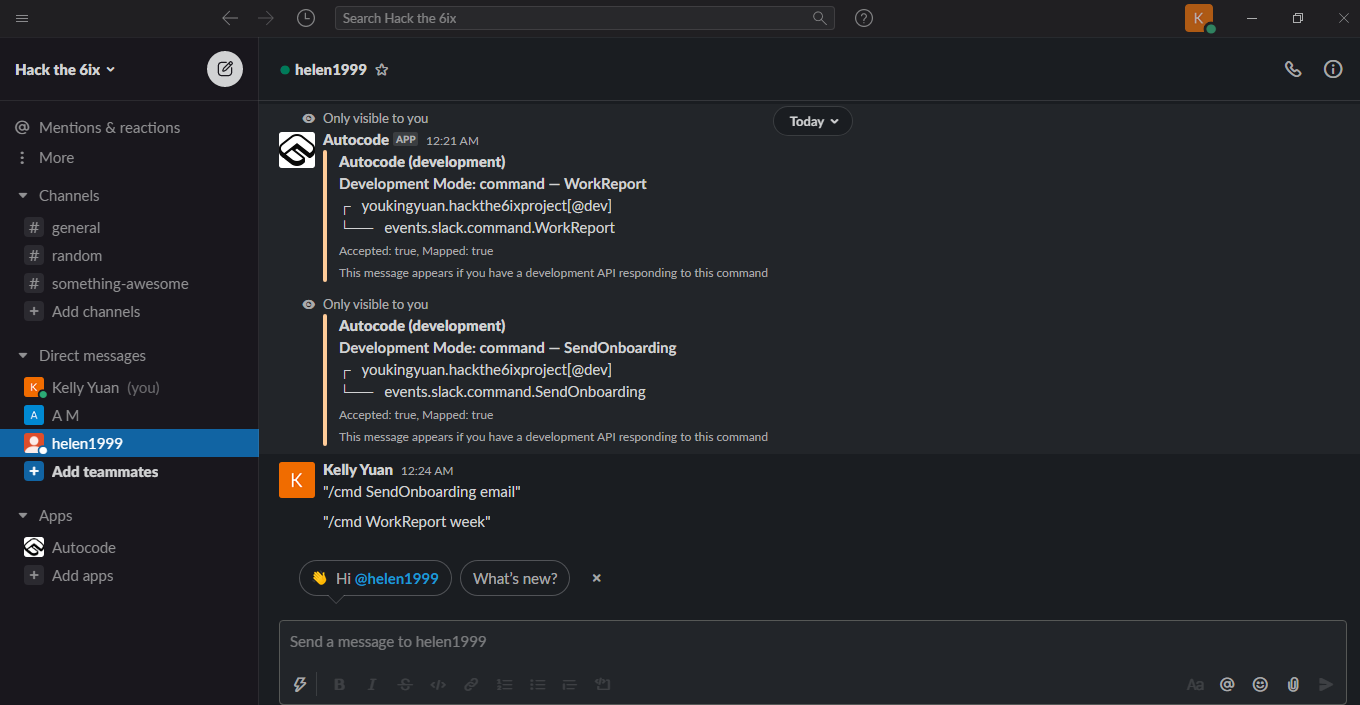
Task: Open the hamburger menu in the title bar
Action: coord(22,18)
